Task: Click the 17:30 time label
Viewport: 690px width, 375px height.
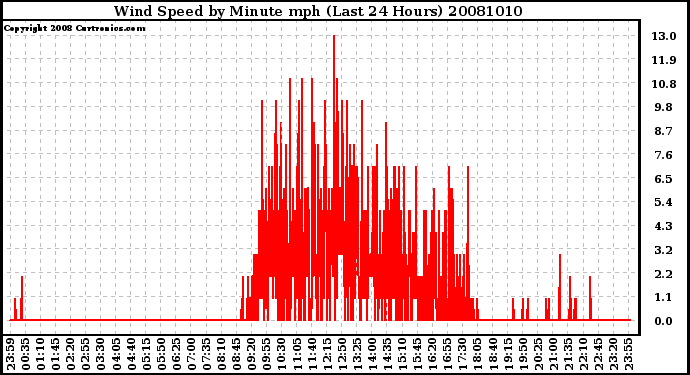Action: click(x=462, y=355)
